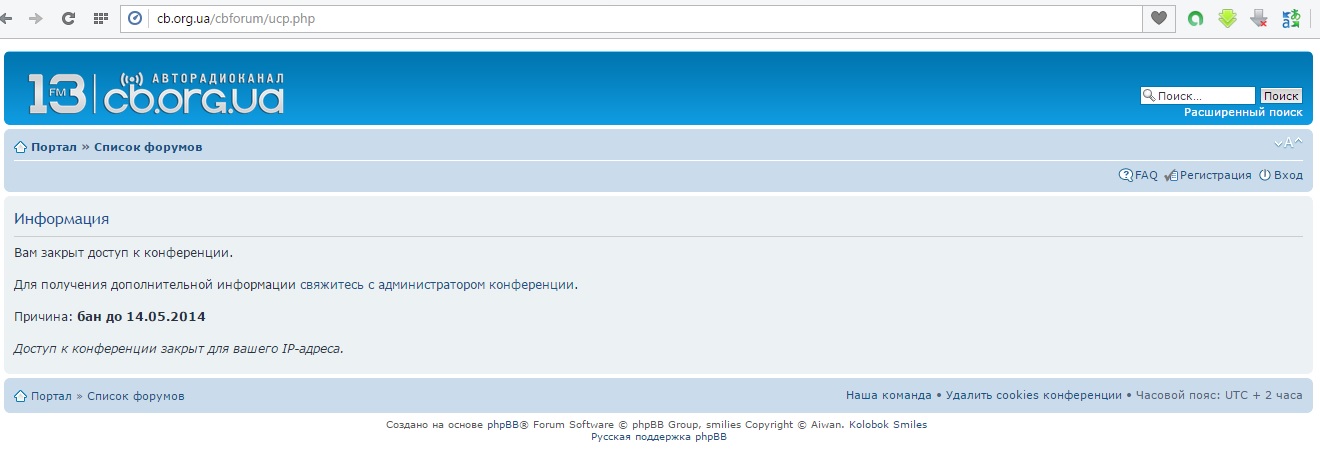The image size is (1320, 470).
Task: Change font size using the A icon
Action: pyautogui.click(x=1288, y=143)
